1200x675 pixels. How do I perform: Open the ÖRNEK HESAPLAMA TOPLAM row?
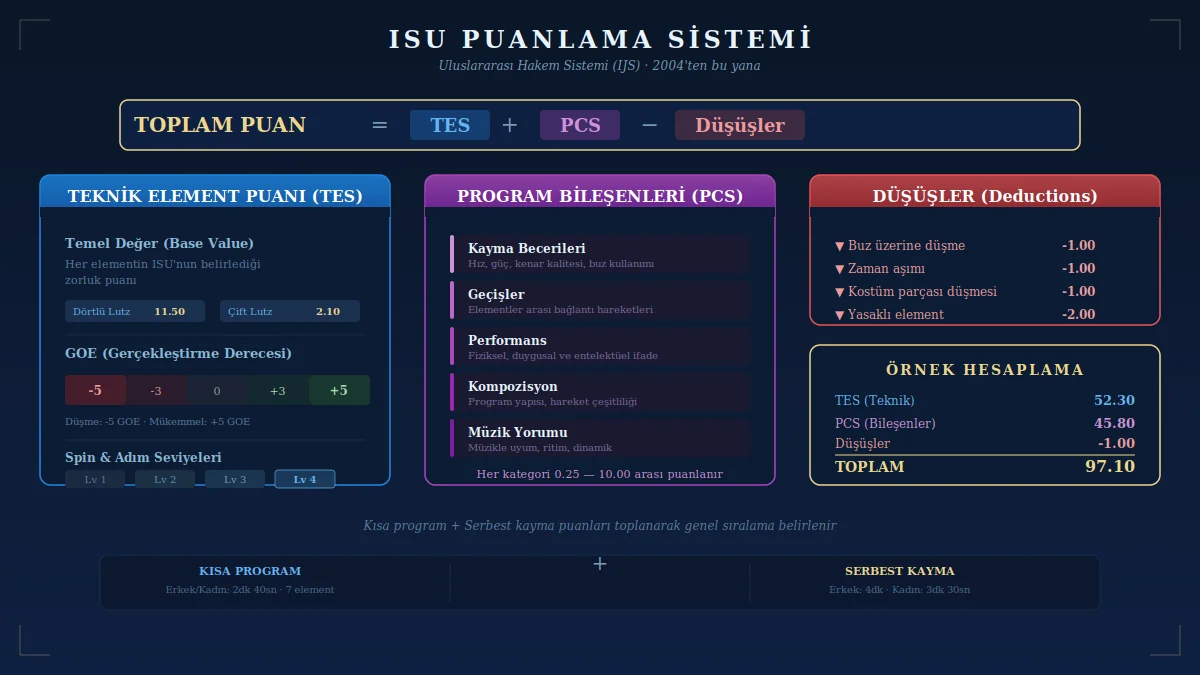(x=985, y=466)
